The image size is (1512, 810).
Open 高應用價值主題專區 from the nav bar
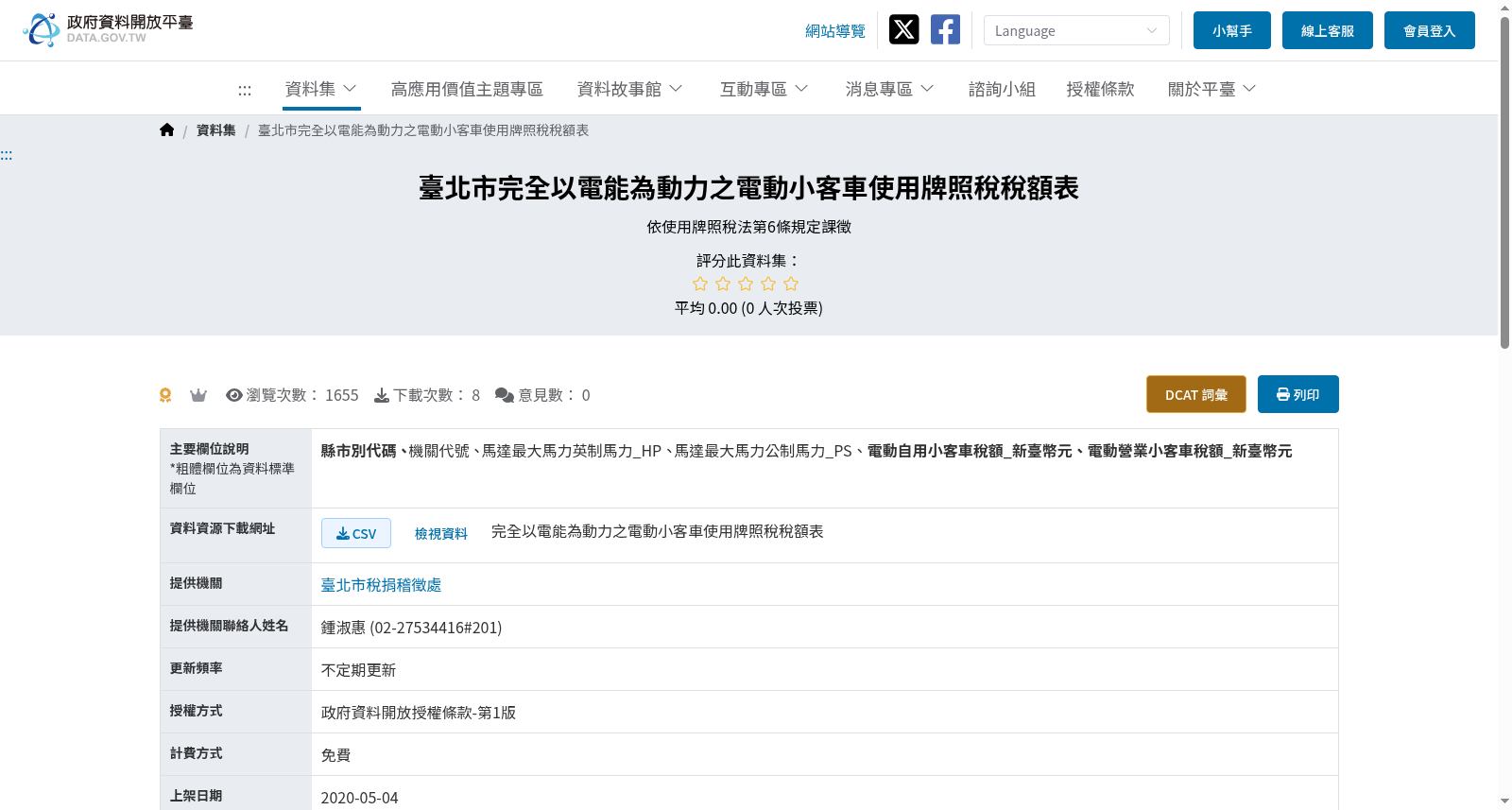click(x=467, y=89)
